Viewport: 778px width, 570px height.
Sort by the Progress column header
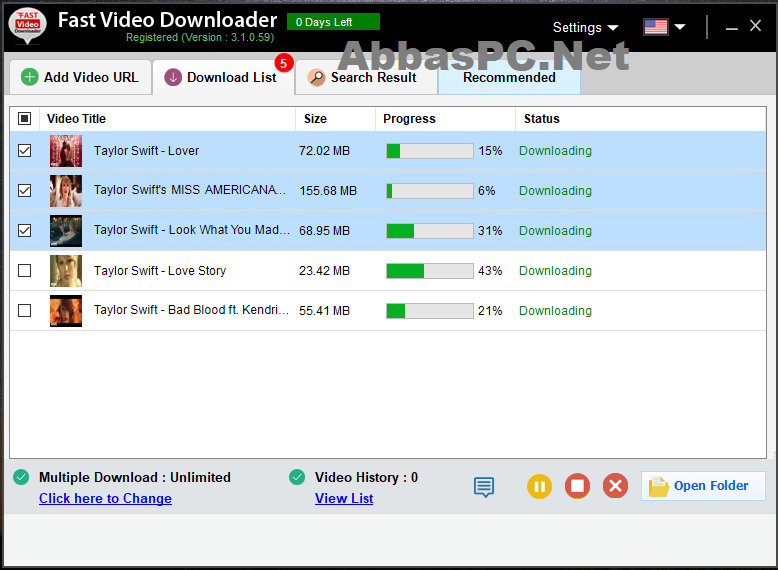click(x=445, y=119)
